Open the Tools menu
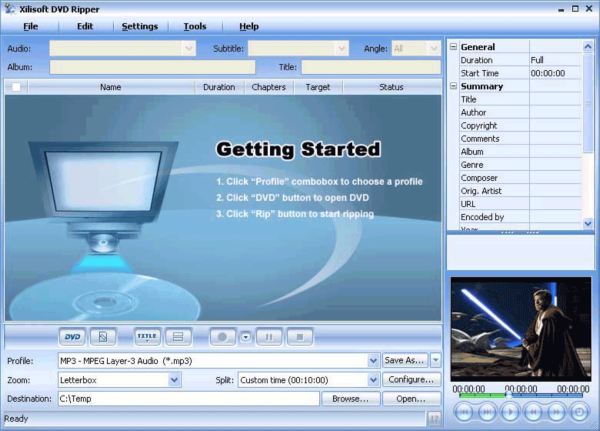The height and width of the screenshot is (431, 600). pos(195,26)
